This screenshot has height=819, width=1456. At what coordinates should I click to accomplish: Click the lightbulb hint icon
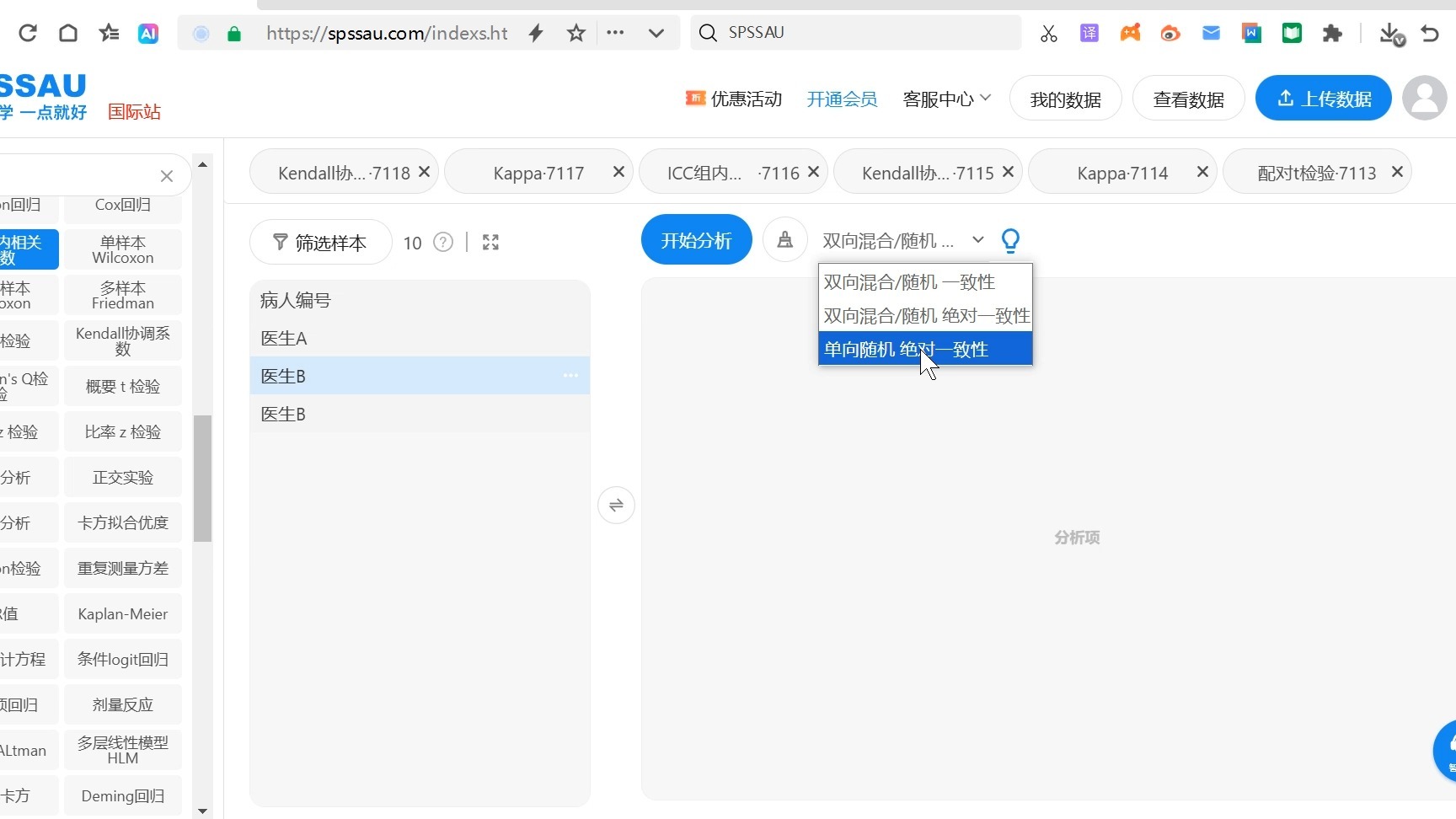tap(1011, 240)
